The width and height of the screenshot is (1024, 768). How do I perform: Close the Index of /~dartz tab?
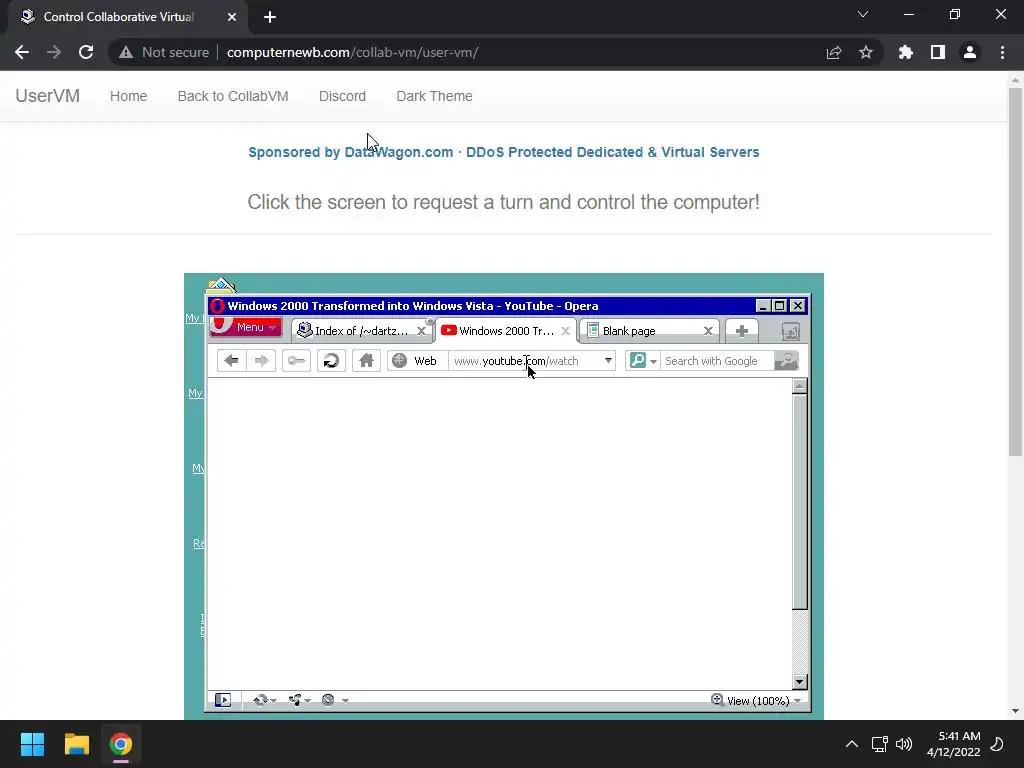(x=422, y=331)
